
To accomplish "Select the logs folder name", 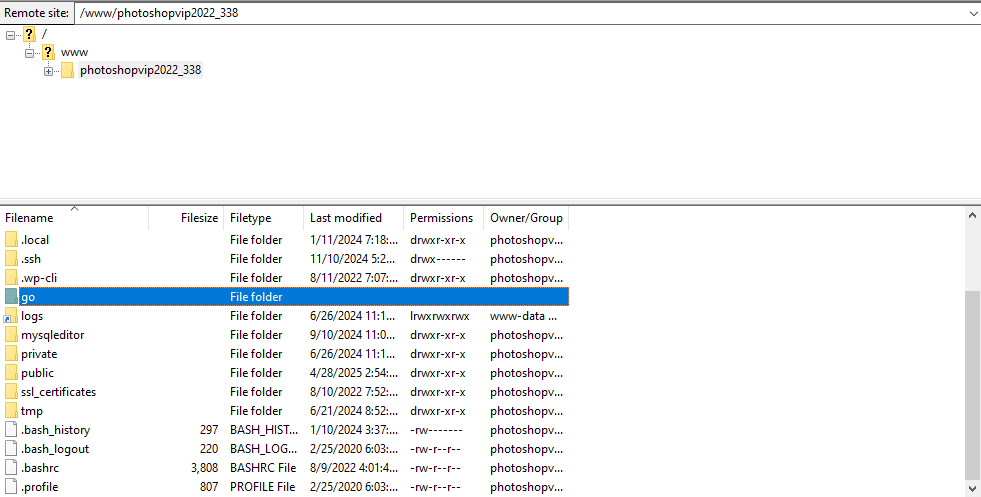I will 32,316.
